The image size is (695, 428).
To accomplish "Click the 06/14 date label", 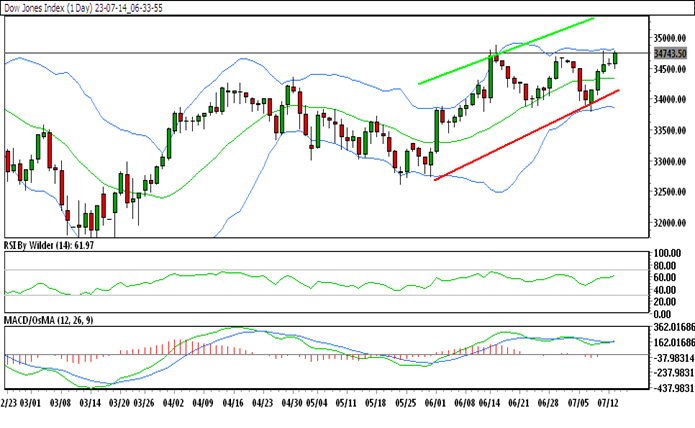I will click(490, 403).
